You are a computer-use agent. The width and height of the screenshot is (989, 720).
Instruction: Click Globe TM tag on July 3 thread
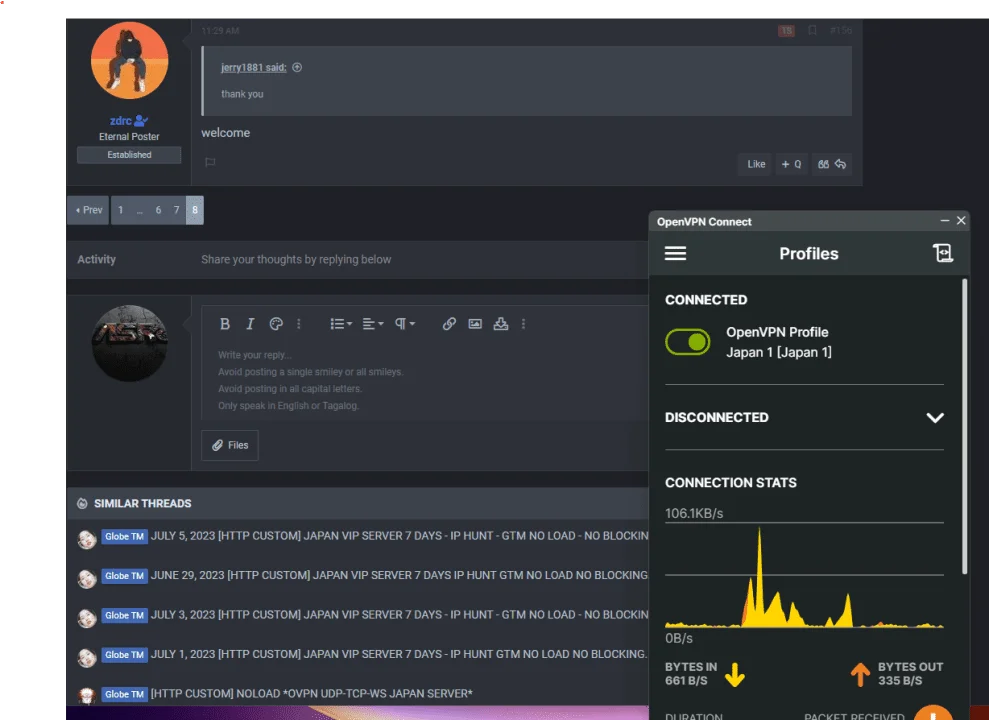pyautogui.click(x=124, y=615)
